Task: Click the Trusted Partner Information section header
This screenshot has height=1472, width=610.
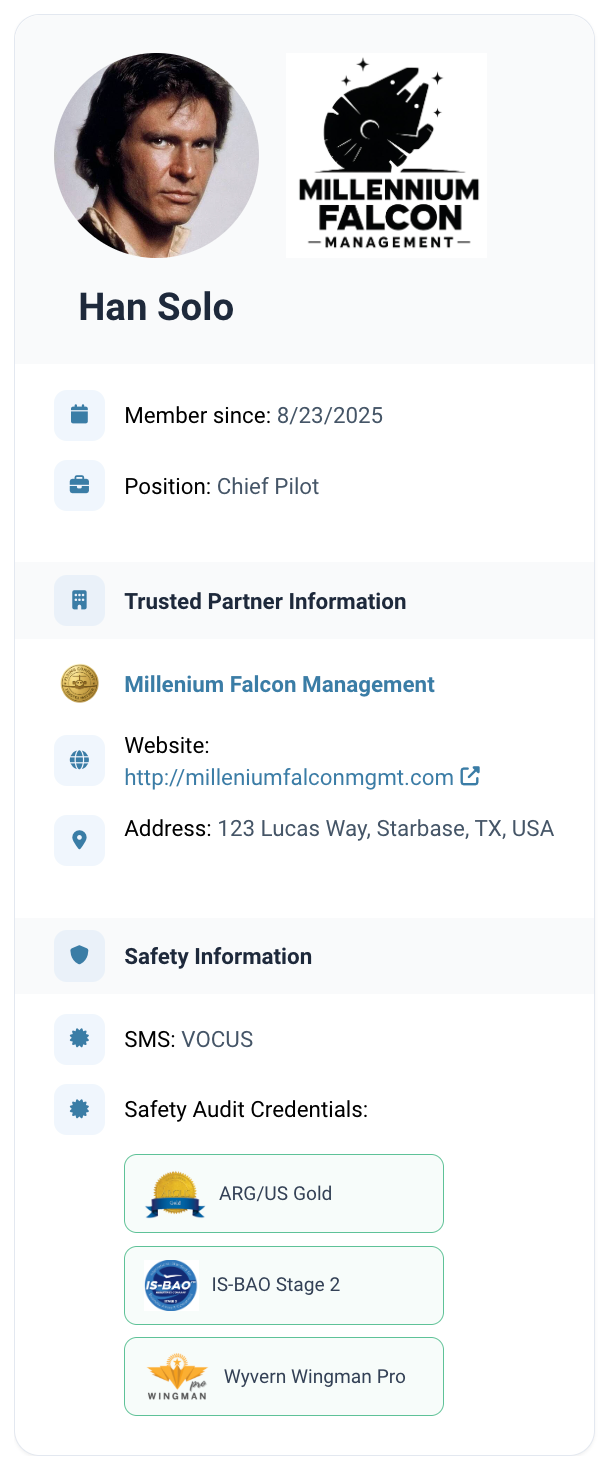Action: coord(265,601)
